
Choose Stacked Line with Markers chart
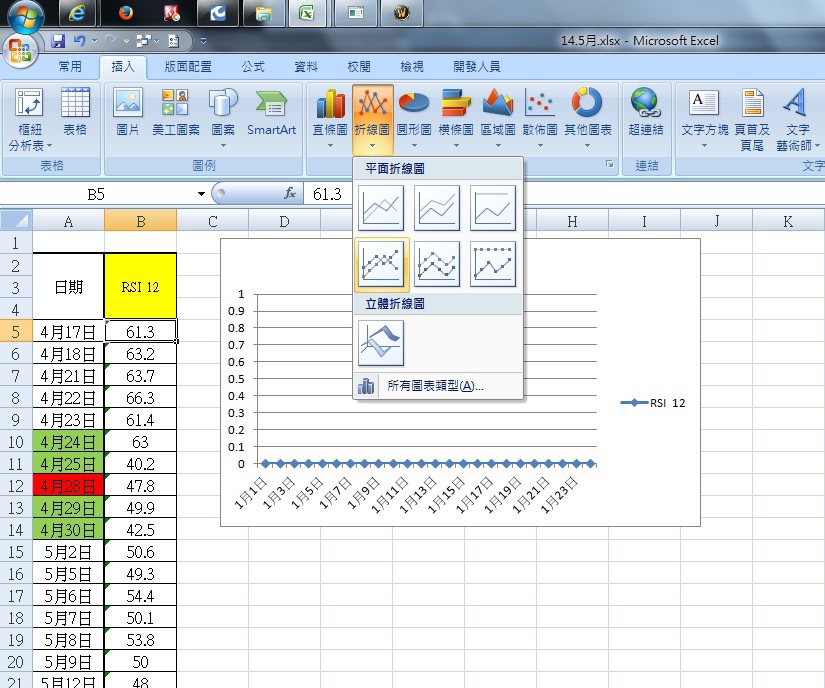click(437, 264)
